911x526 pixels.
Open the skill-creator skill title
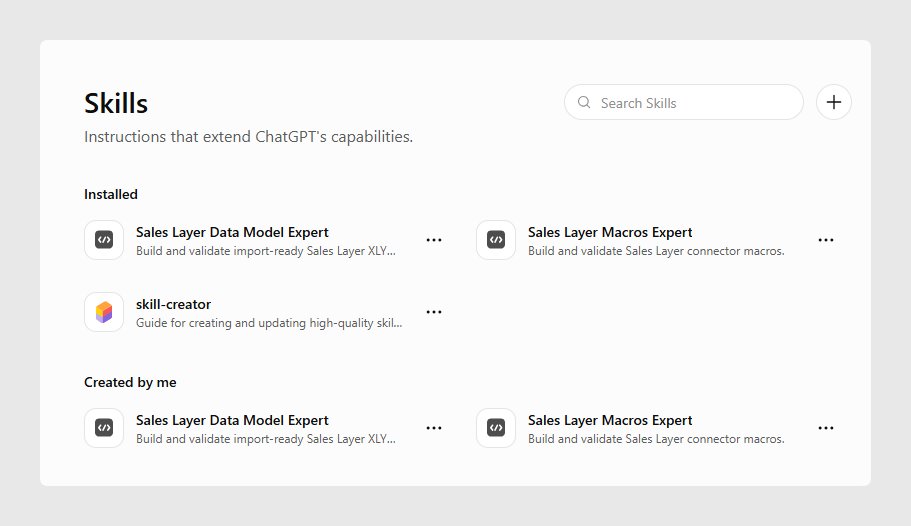tap(173, 304)
